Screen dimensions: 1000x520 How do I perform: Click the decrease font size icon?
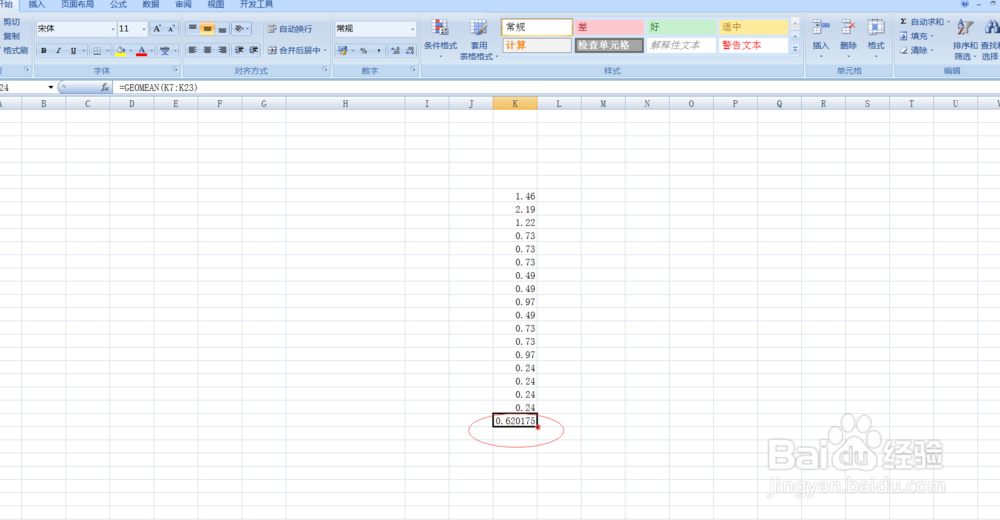point(171,29)
